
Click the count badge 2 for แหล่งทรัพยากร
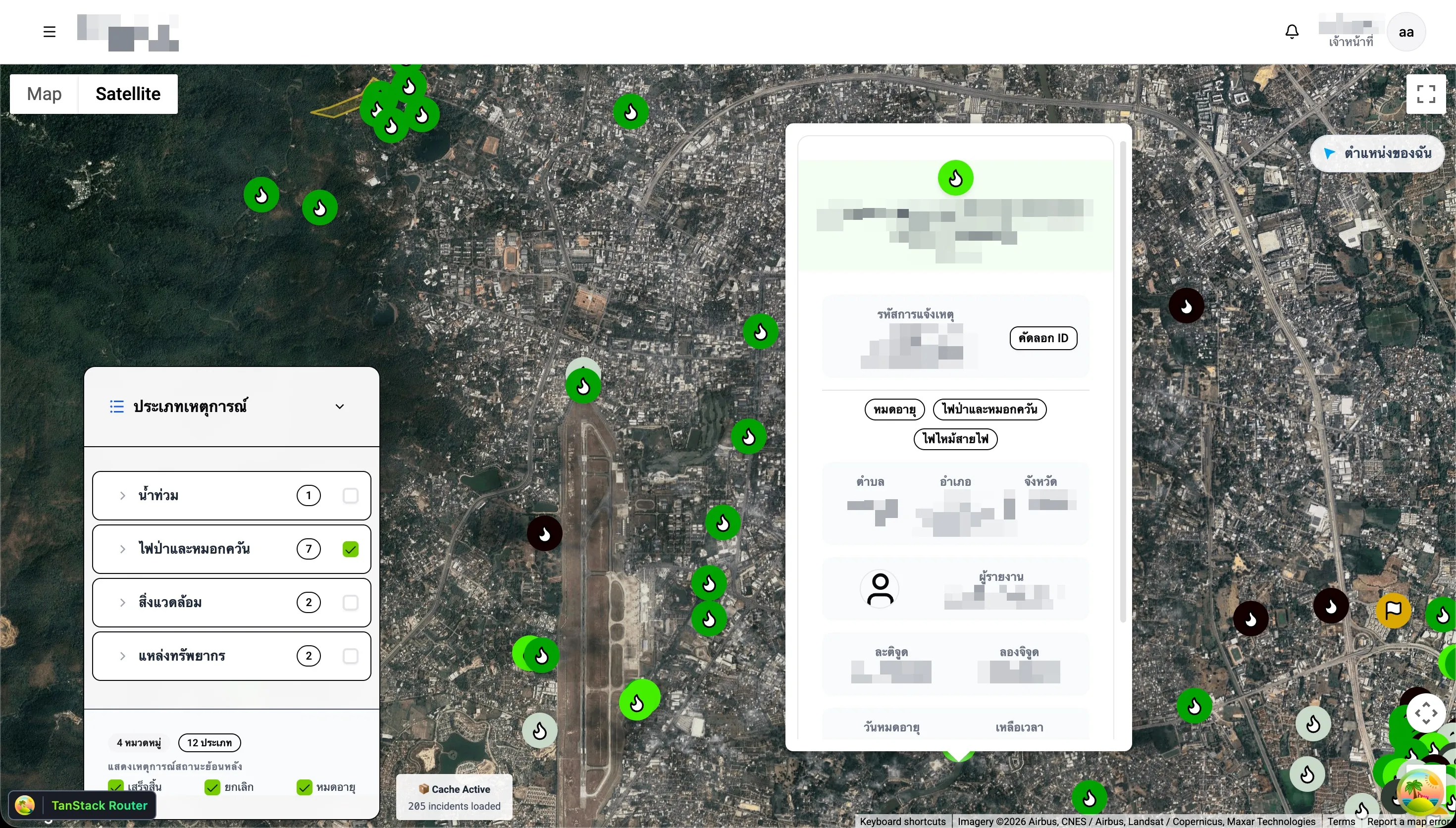tap(309, 656)
